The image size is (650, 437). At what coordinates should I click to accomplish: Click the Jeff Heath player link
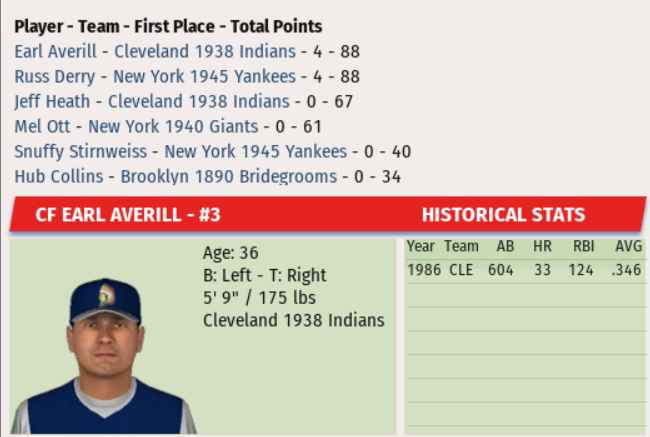[52, 101]
